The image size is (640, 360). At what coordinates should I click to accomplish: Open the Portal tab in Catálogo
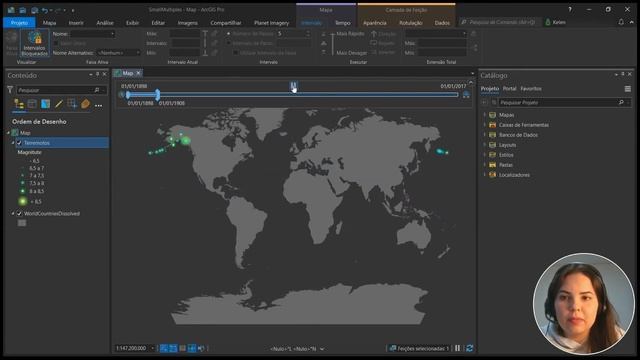(509, 89)
